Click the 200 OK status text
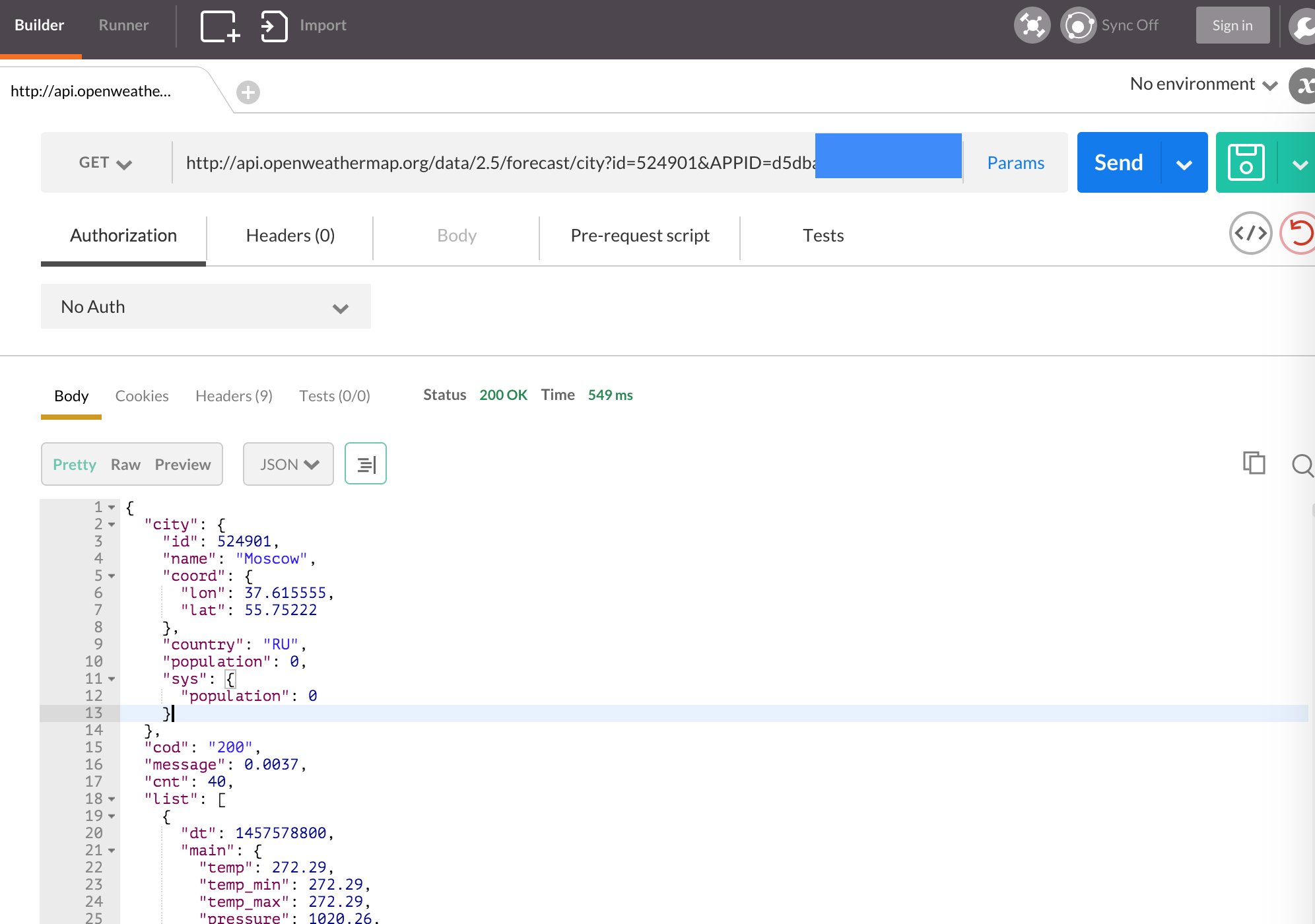Viewport: 1315px width, 924px height. 503,395
